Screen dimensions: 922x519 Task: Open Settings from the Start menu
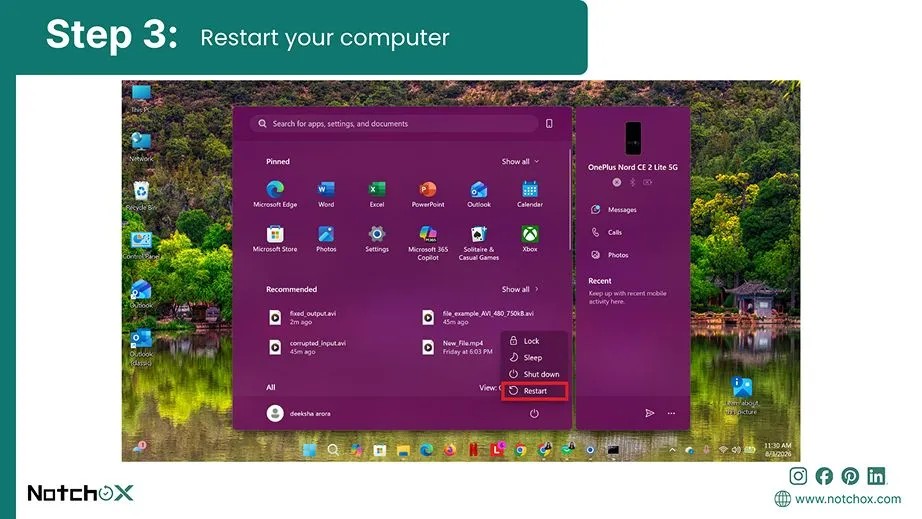[377, 239]
